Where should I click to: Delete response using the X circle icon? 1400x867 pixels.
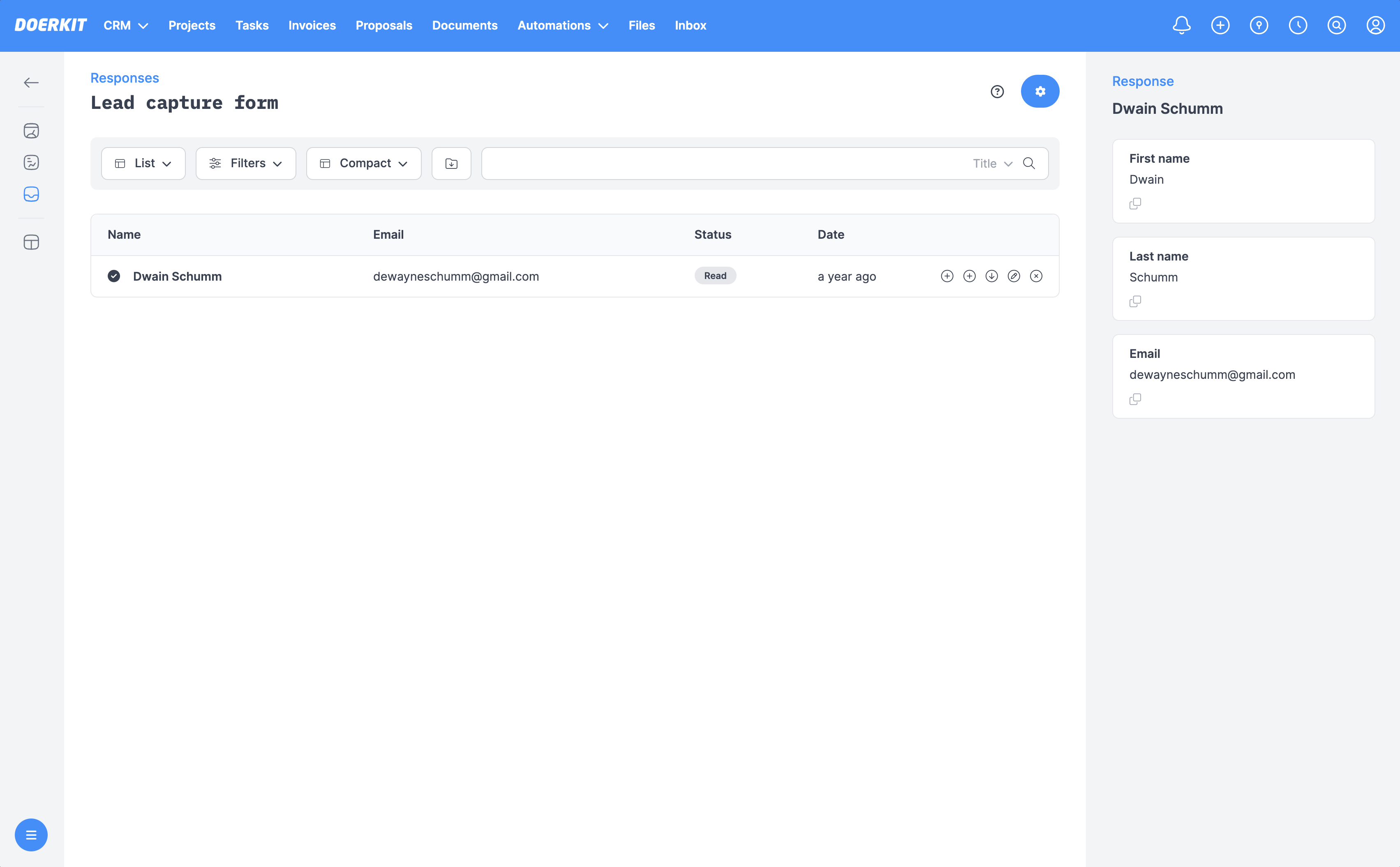click(x=1036, y=277)
